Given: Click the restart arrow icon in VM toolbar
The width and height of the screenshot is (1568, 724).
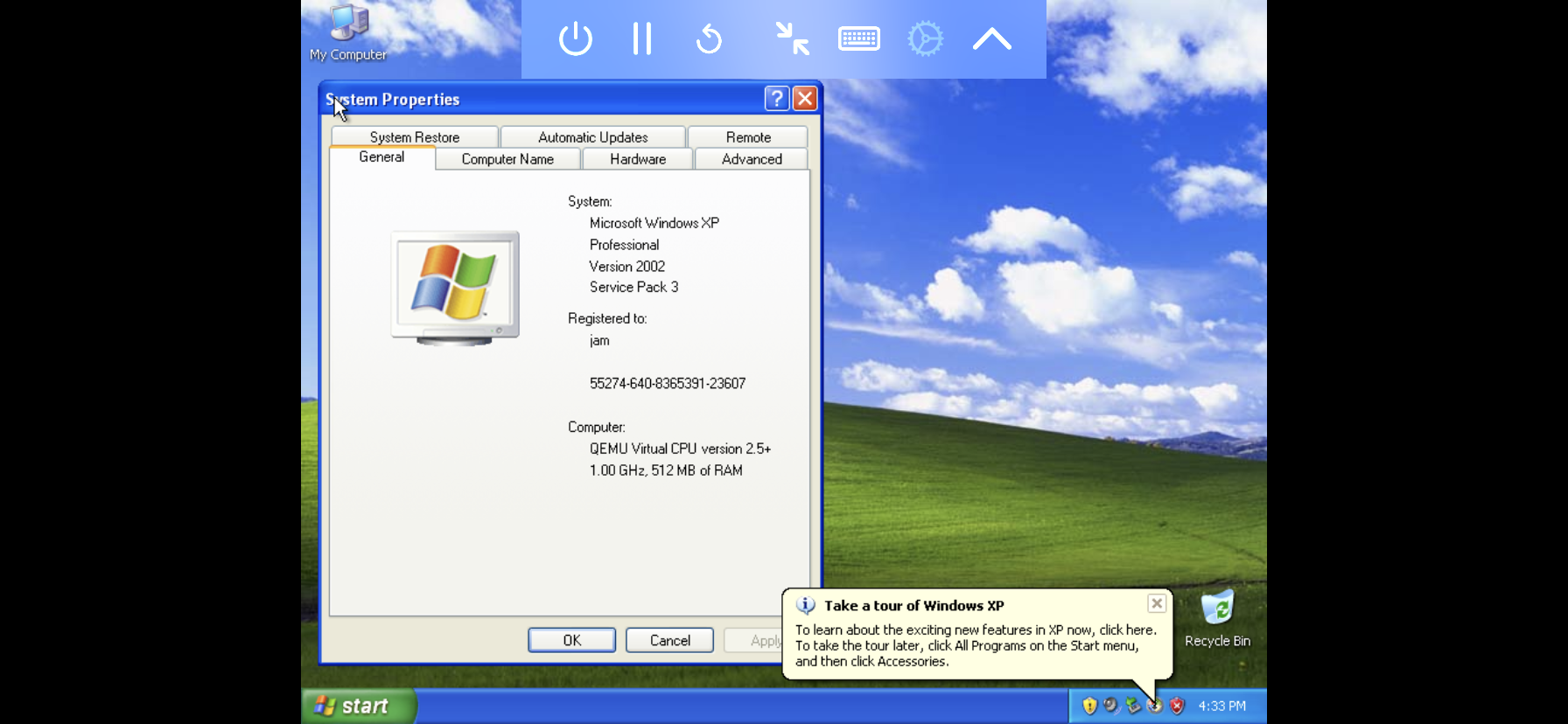Looking at the screenshot, I should [709, 39].
